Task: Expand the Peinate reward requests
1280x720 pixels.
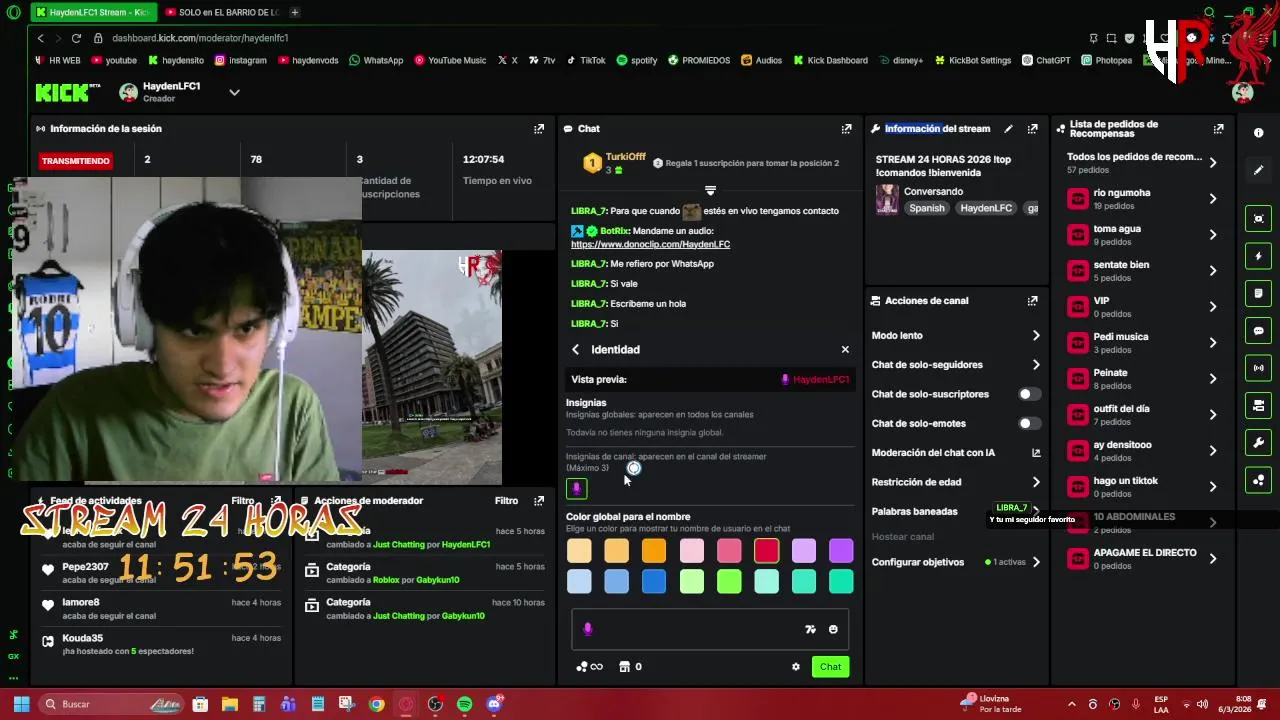Action: pyautogui.click(x=1213, y=378)
